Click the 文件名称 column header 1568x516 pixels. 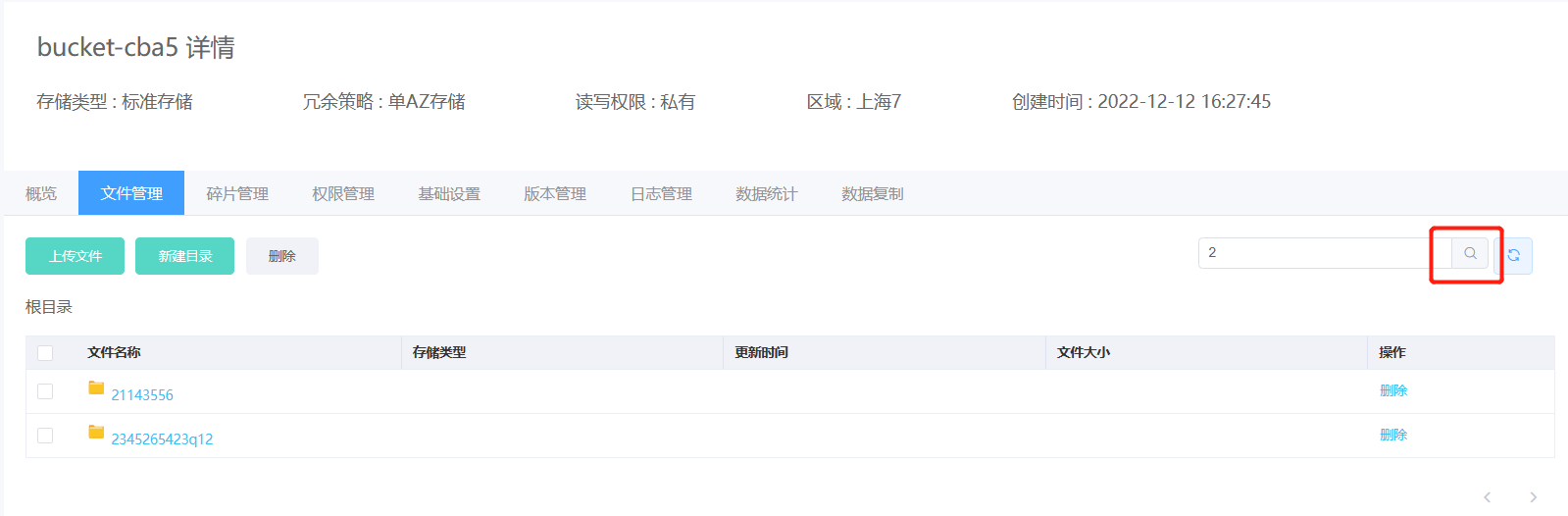(x=114, y=352)
